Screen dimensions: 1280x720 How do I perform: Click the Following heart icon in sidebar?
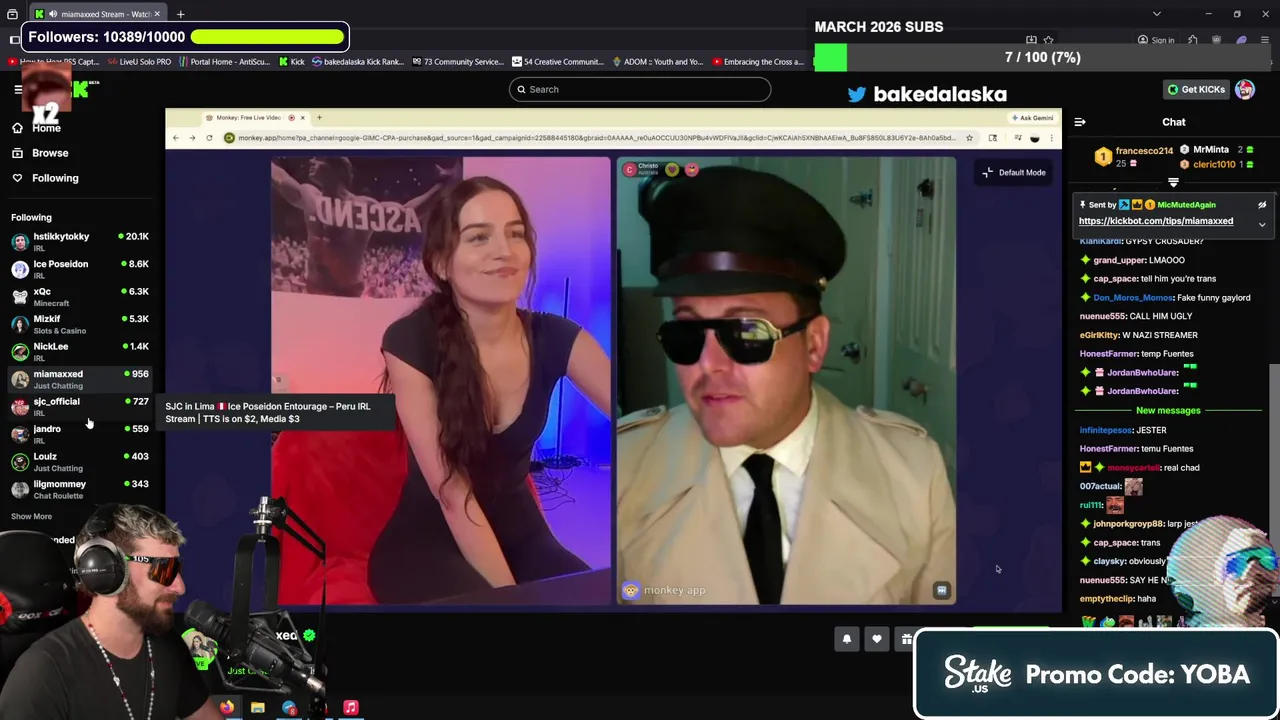(x=17, y=178)
